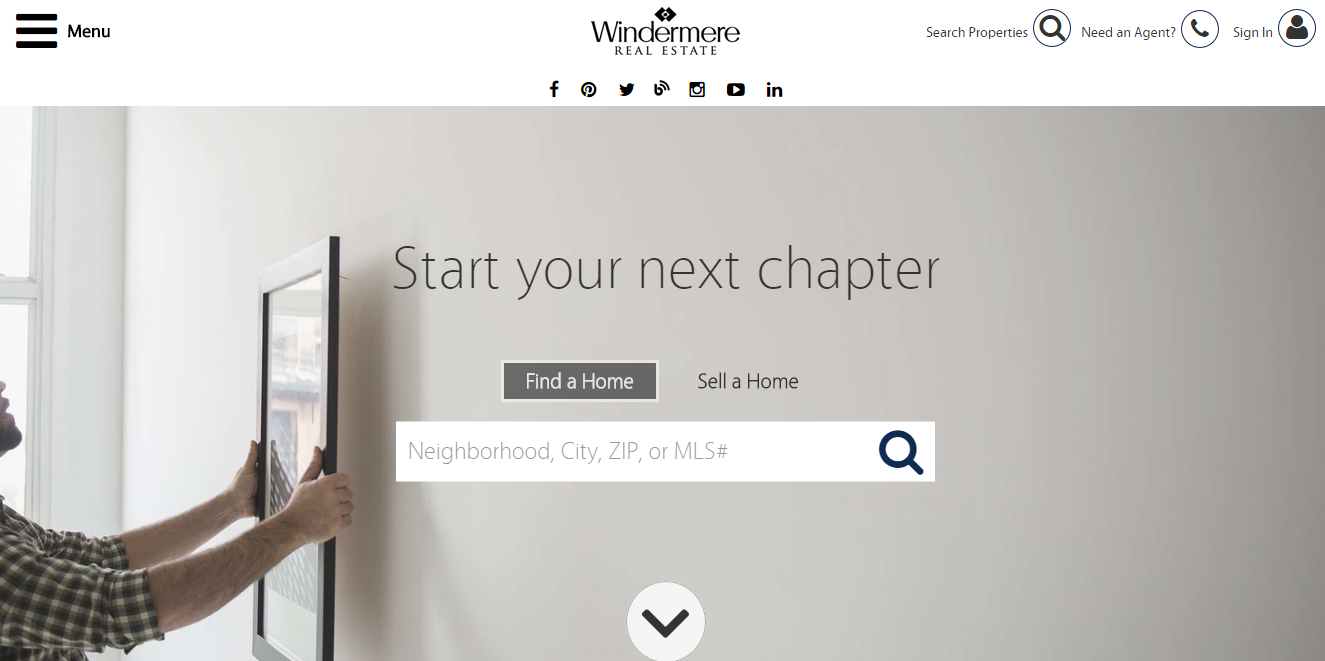
Task: Click the Need an Agent? text link
Action: pos(1128,33)
